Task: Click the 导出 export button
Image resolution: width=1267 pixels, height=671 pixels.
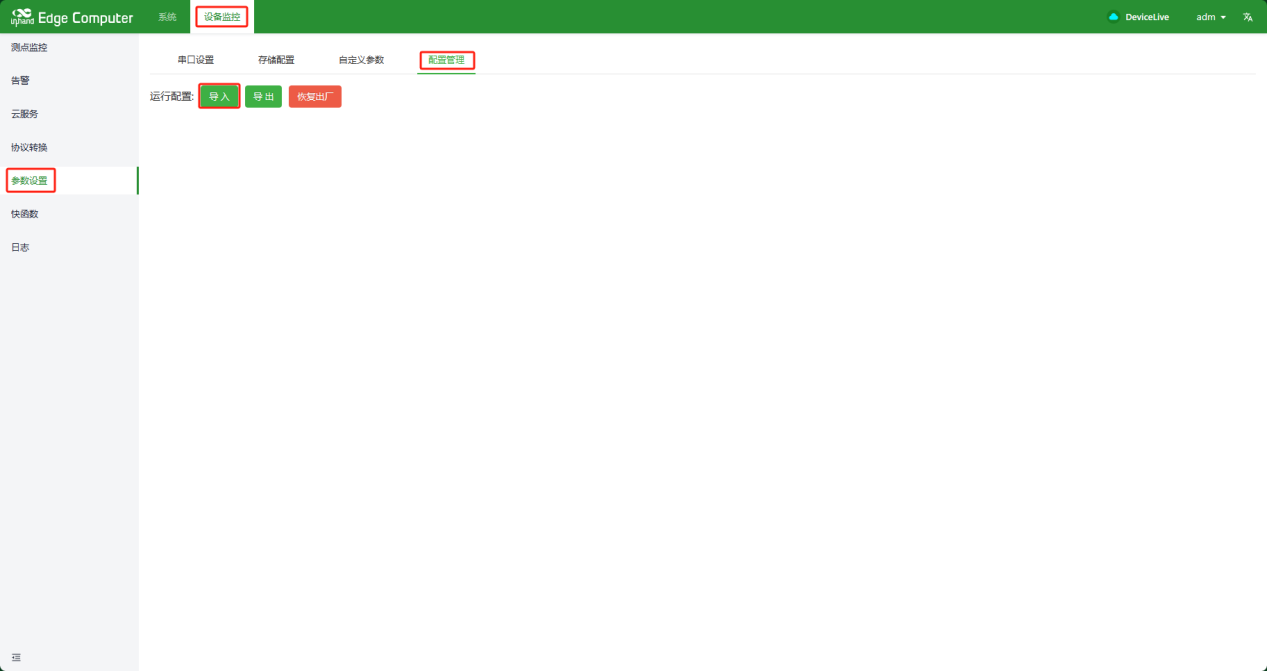Action: 263,97
